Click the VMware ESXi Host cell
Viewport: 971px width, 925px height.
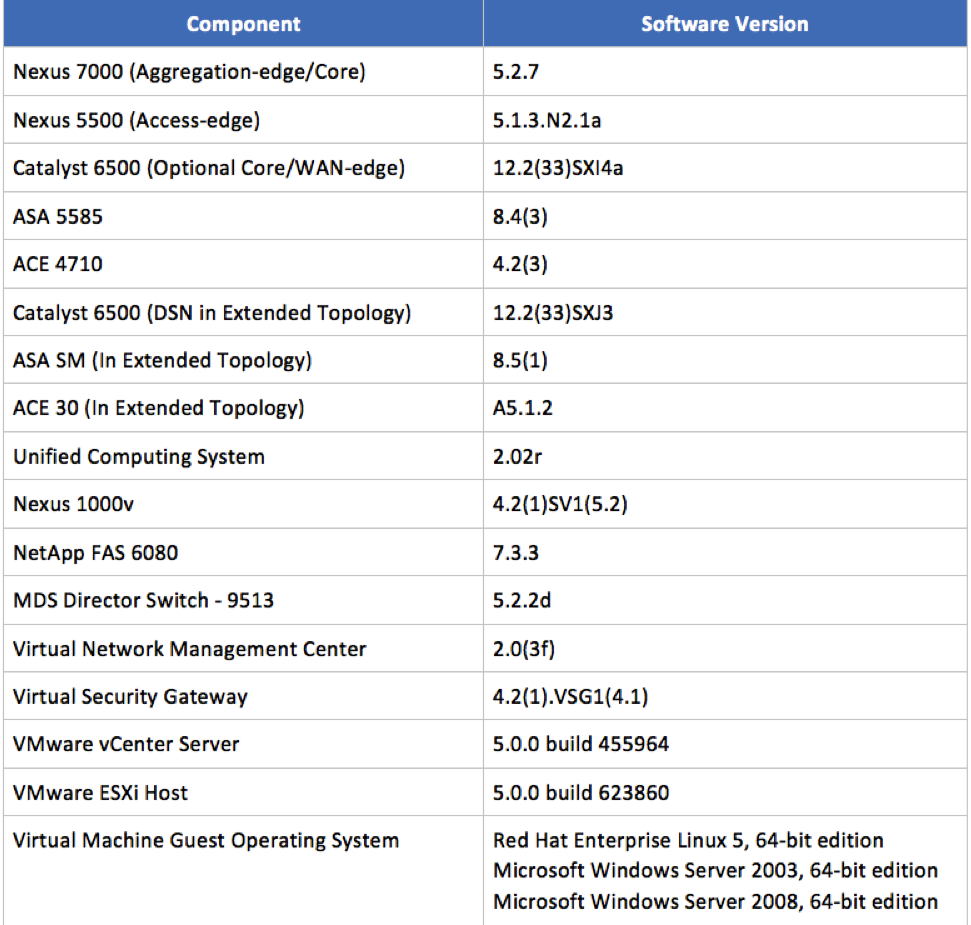100,792
